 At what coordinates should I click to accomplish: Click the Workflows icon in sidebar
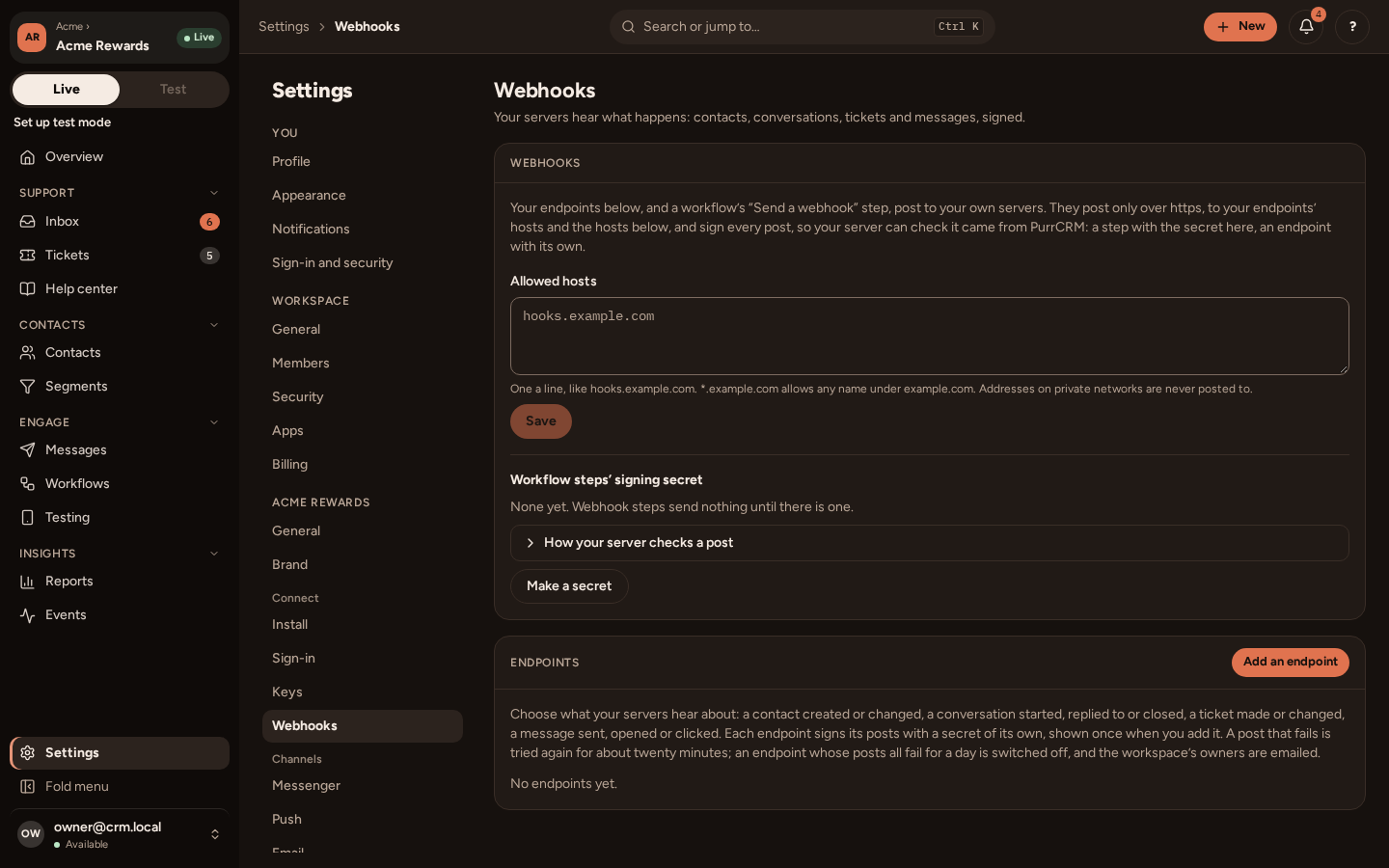point(28,484)
